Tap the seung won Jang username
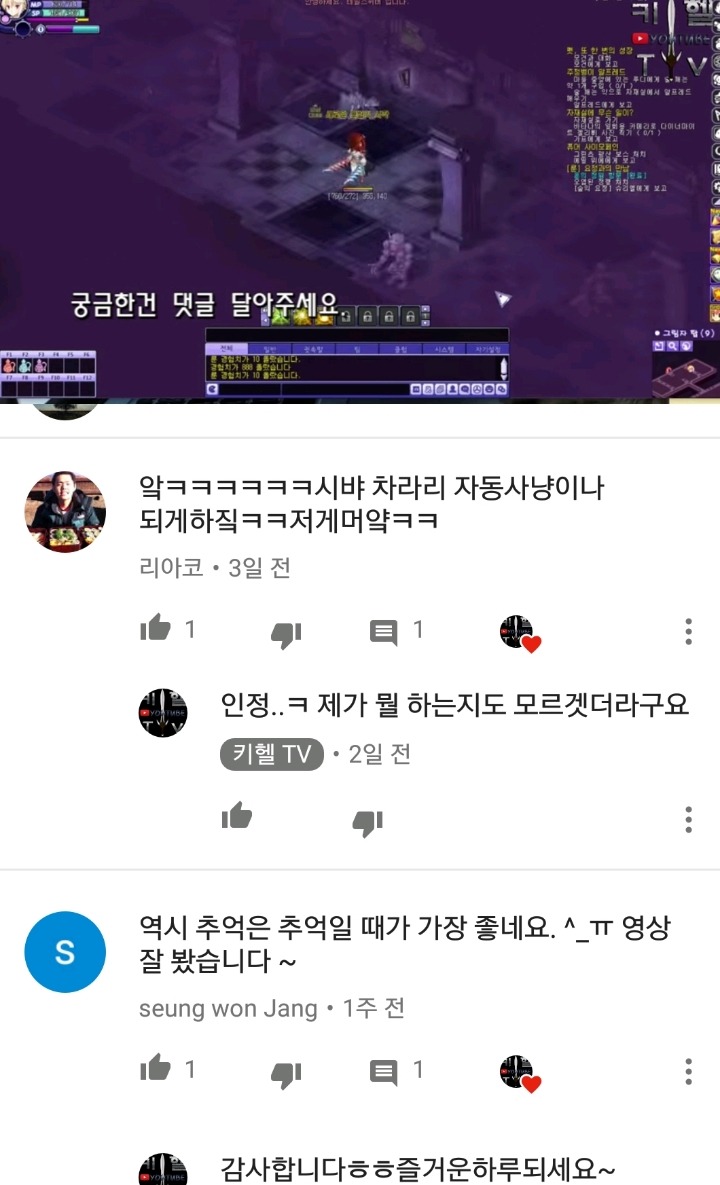This screenshot has width=720, height=1185. click(x=228, y=1008)
